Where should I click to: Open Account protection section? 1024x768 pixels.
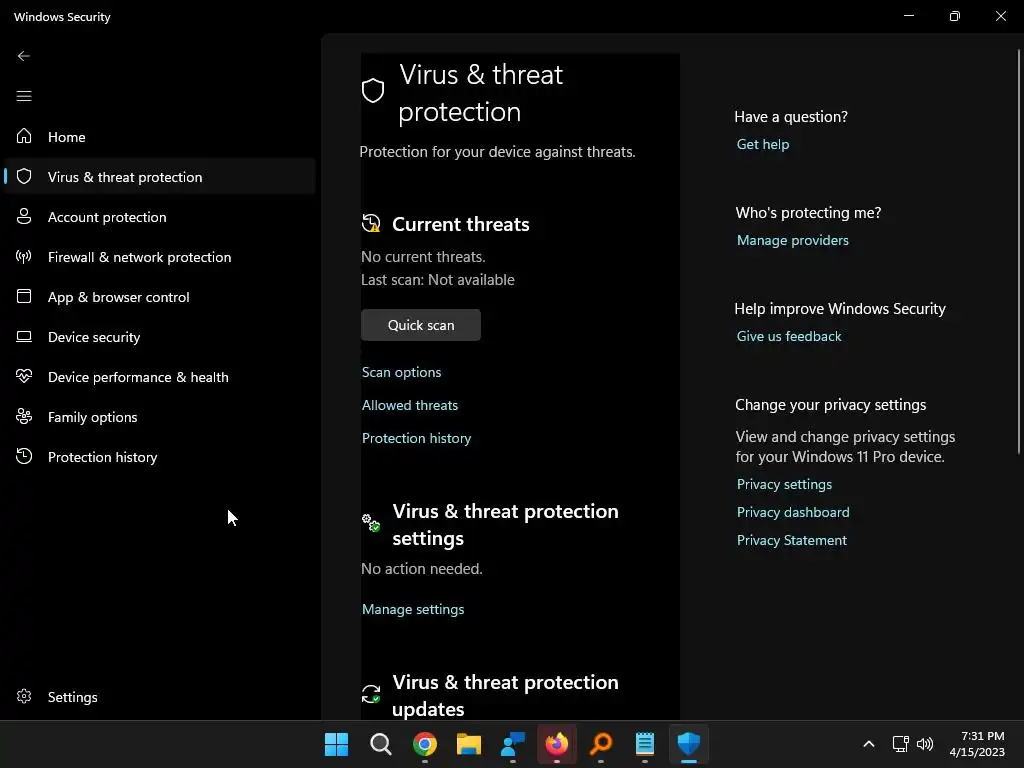159,217
